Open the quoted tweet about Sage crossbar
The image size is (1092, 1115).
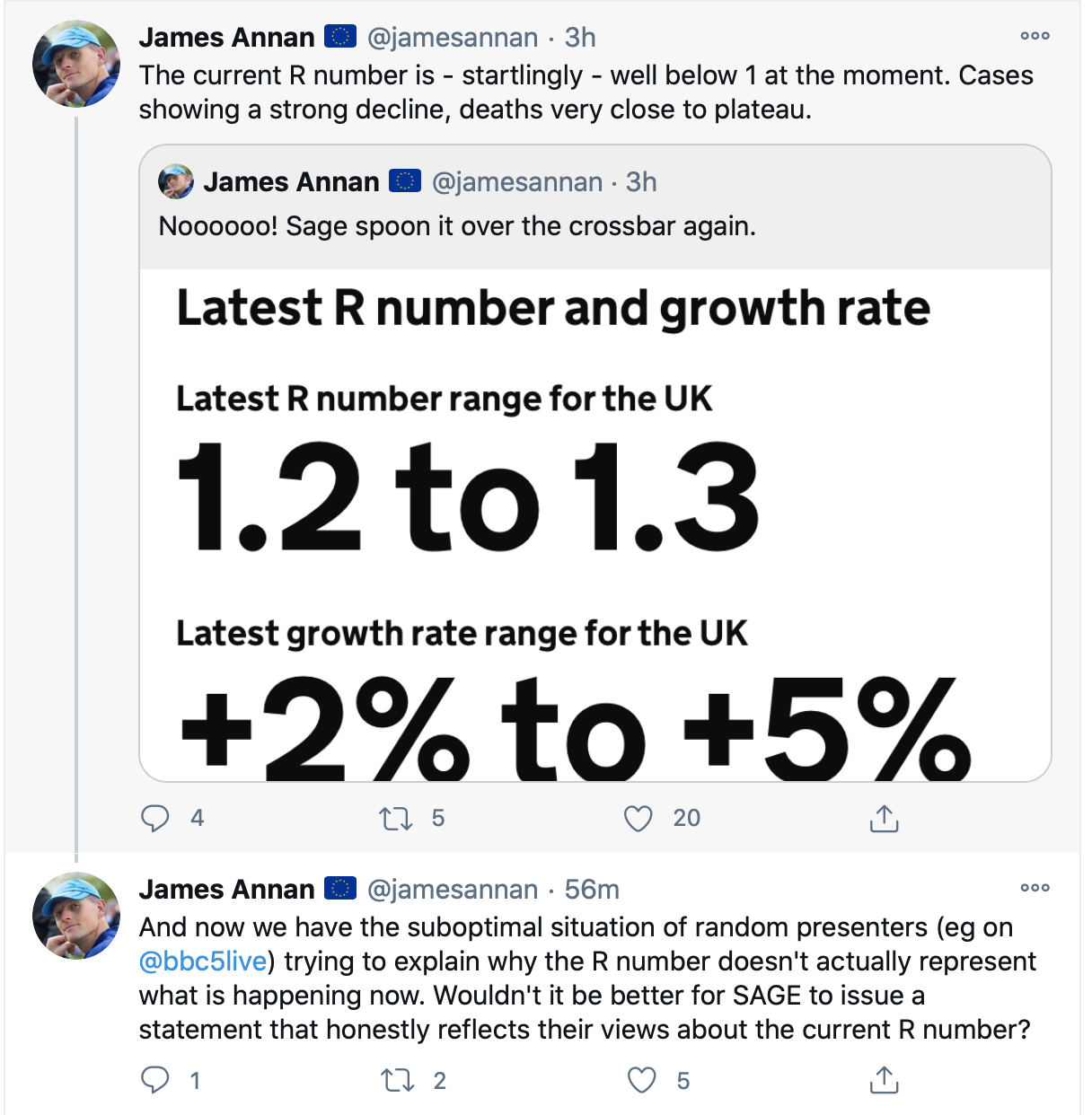click(x=594, y=207)
